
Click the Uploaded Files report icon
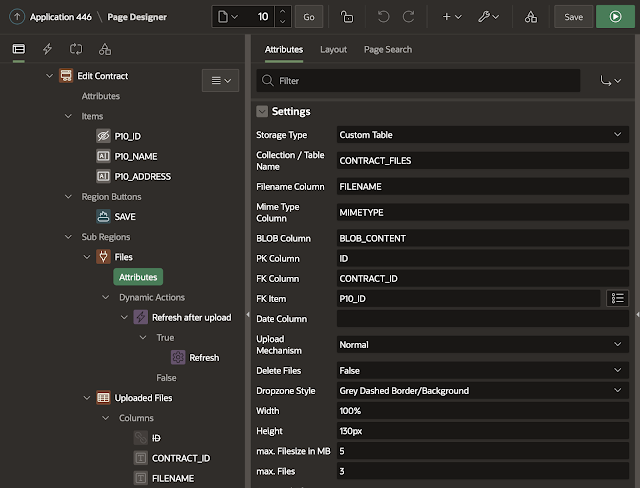click(103, 397)
